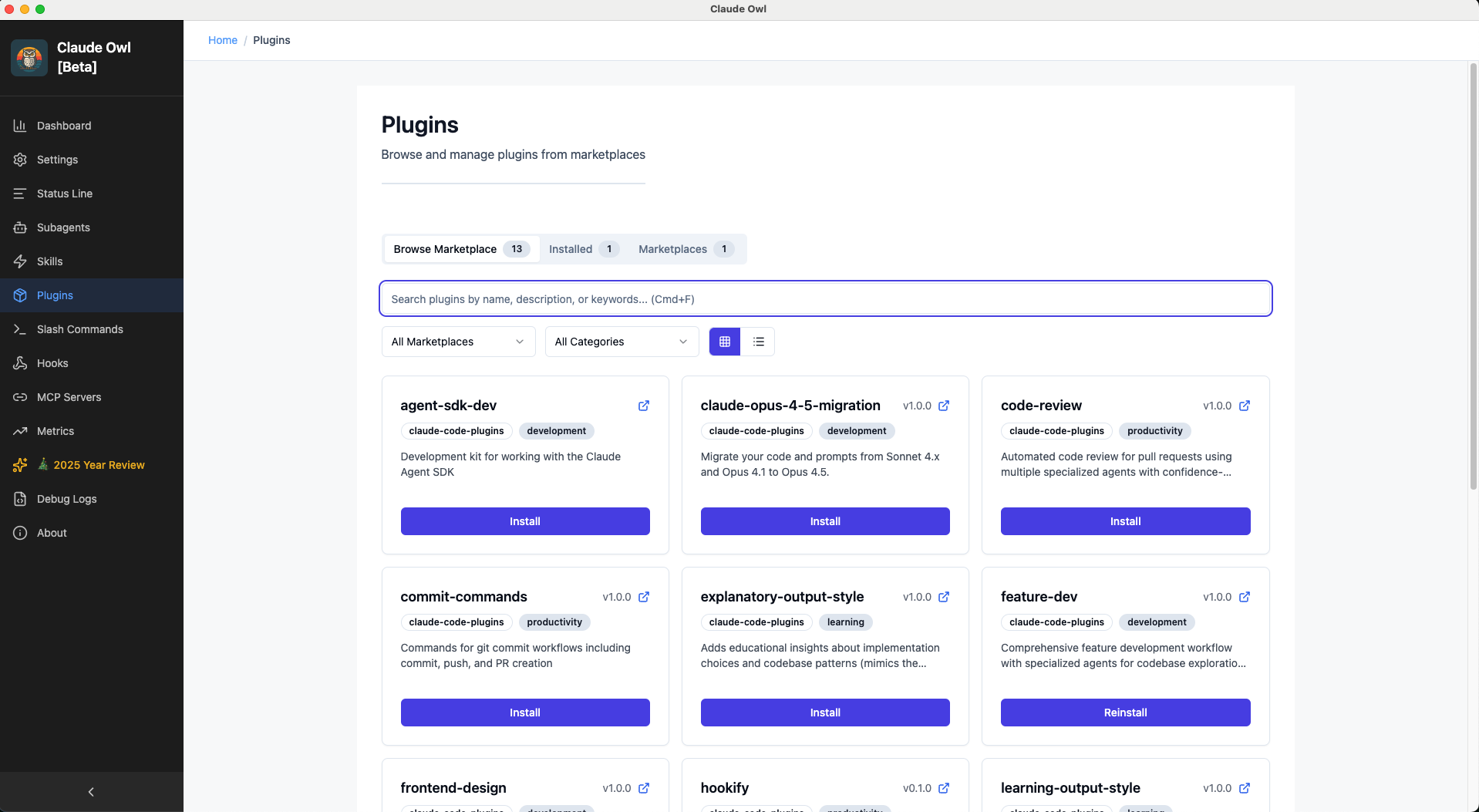This screenshot has width=1479, height=812.
Task: Open the All Categories filter dropdown
Action: (x=621, y=342)
